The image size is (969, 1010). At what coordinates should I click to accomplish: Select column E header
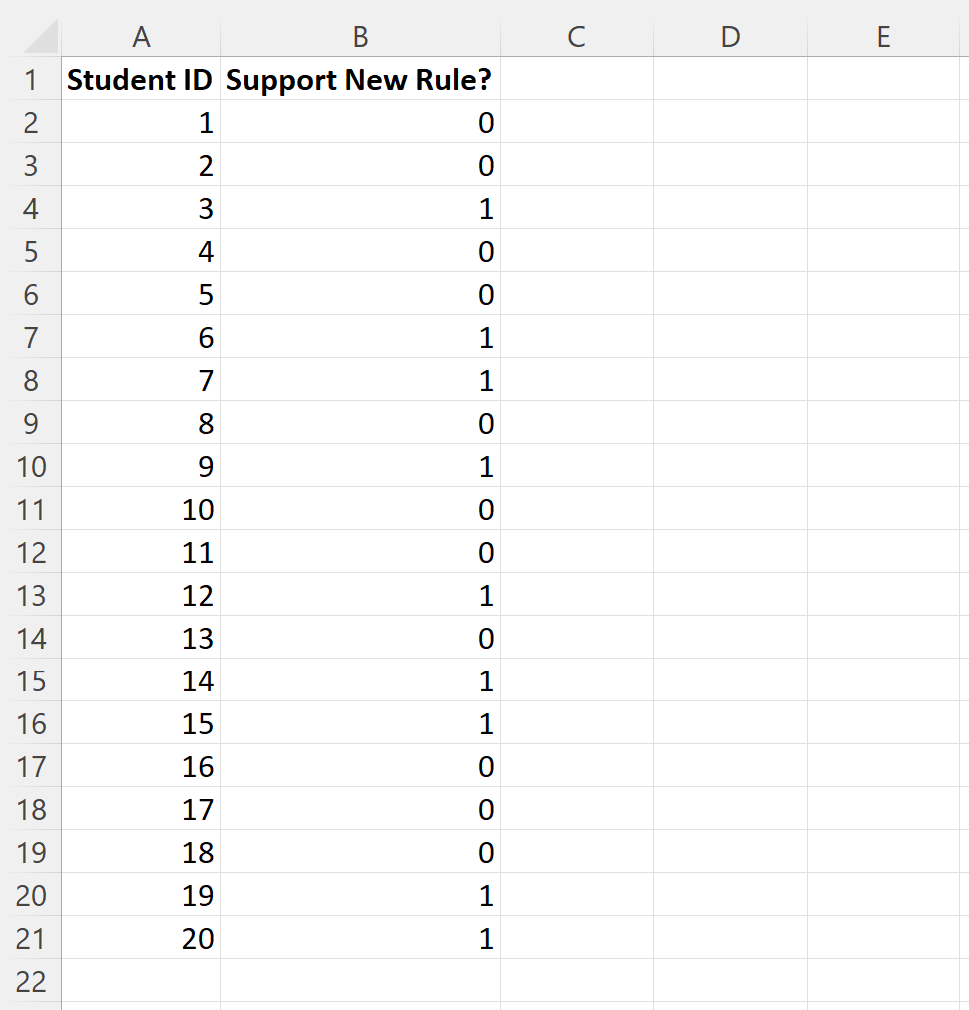[884, 36]
